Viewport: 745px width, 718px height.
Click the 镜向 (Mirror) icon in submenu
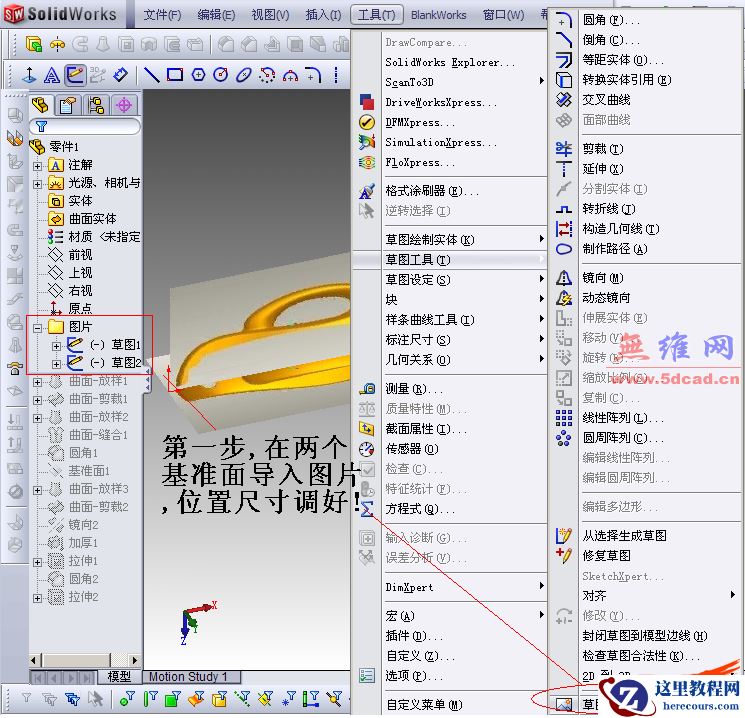point(564,277)
